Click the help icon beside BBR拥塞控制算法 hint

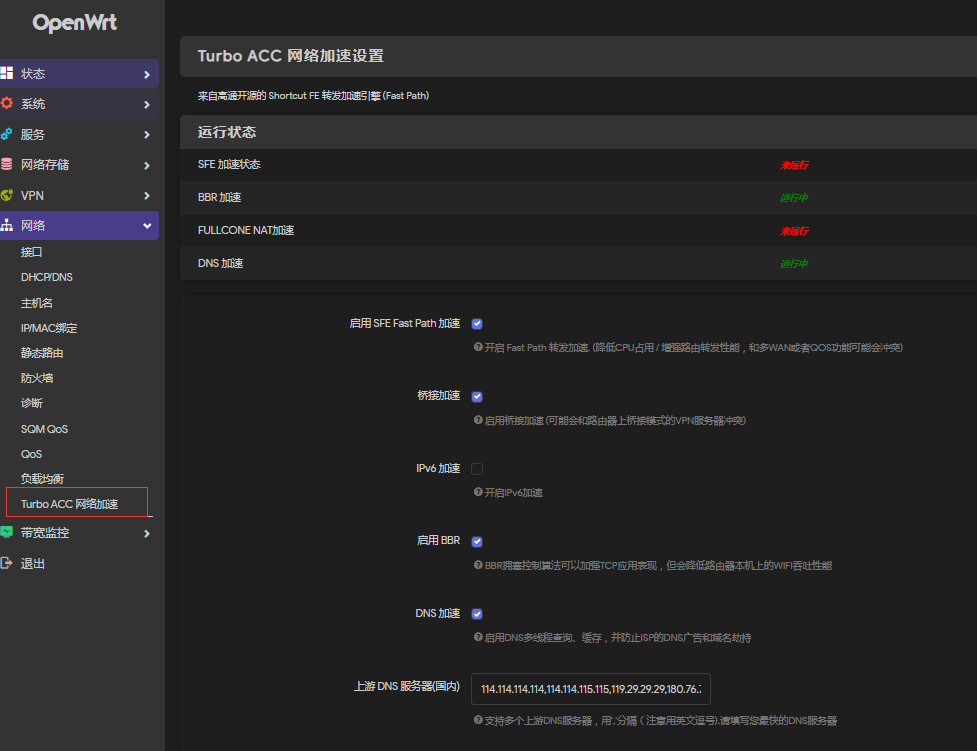point(478,565)
